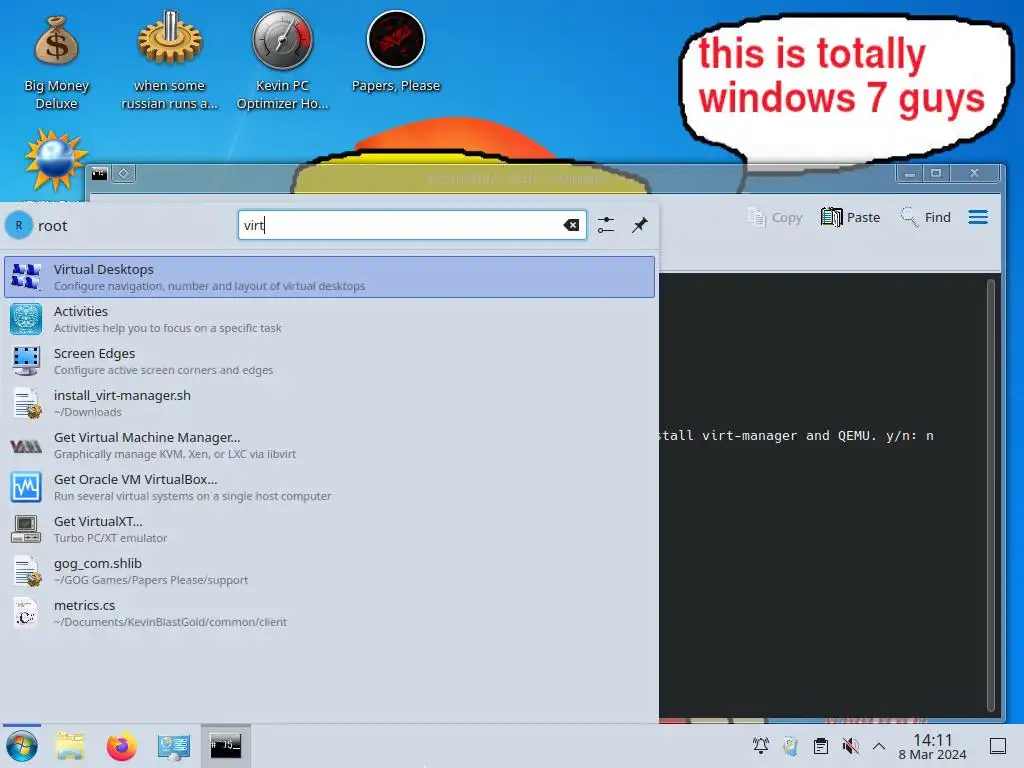The width and height of the screenshot is (1024, 768).
Task: Click terminal text 'virt-manager and QEMU'
Action: 787,436
